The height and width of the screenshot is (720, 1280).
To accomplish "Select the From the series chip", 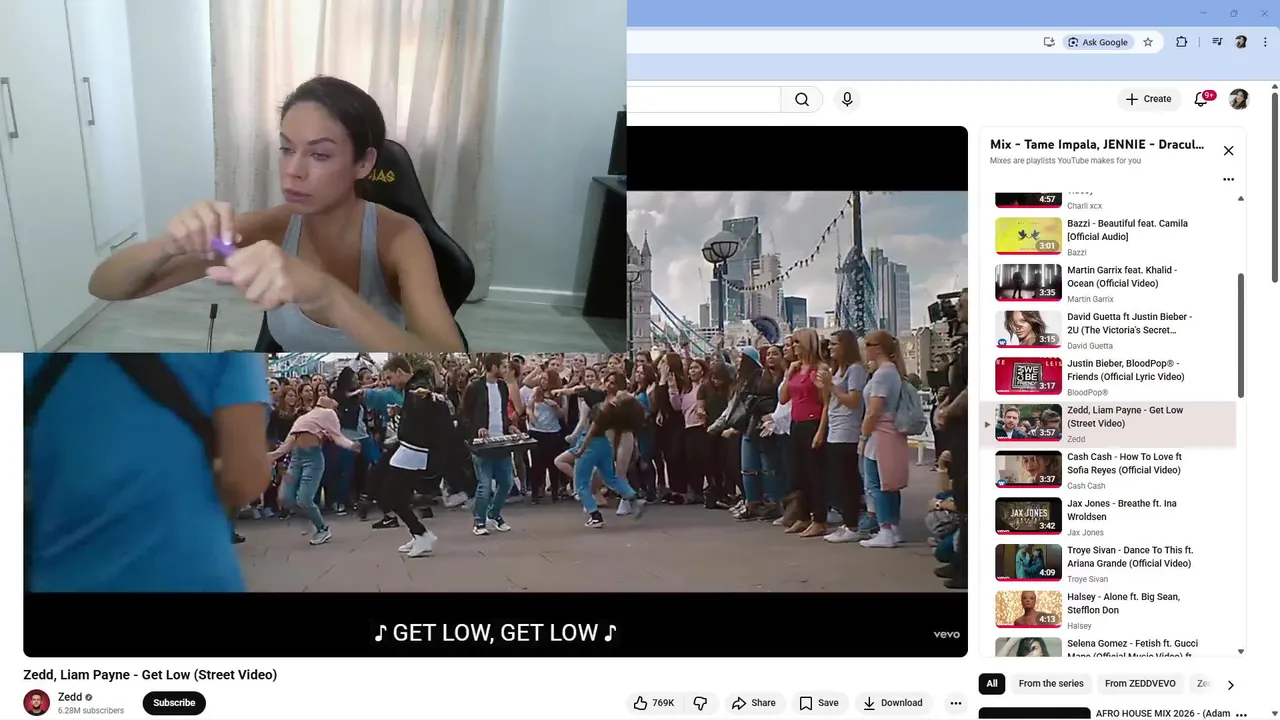I will tap(1051, 684).
